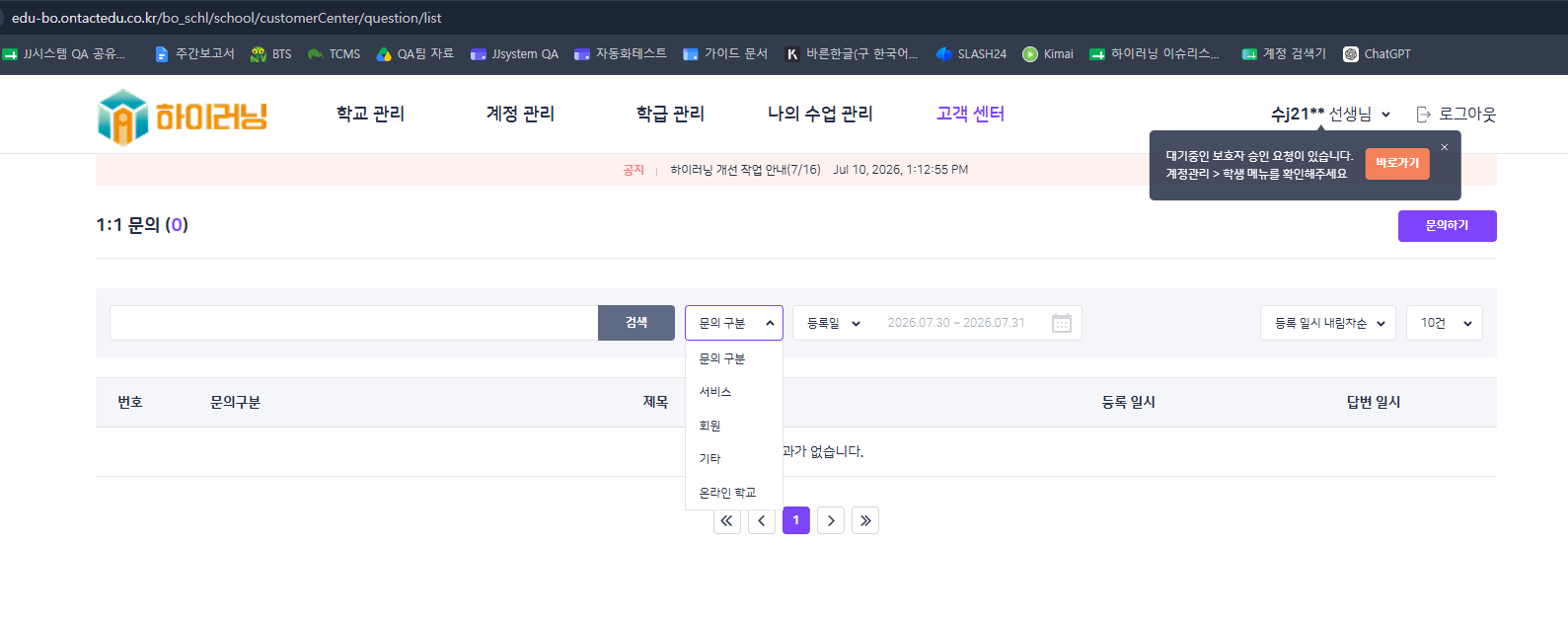The image size is (1568, 626).
Task: Go to previous page arrow icon
Action: [762, 520]
